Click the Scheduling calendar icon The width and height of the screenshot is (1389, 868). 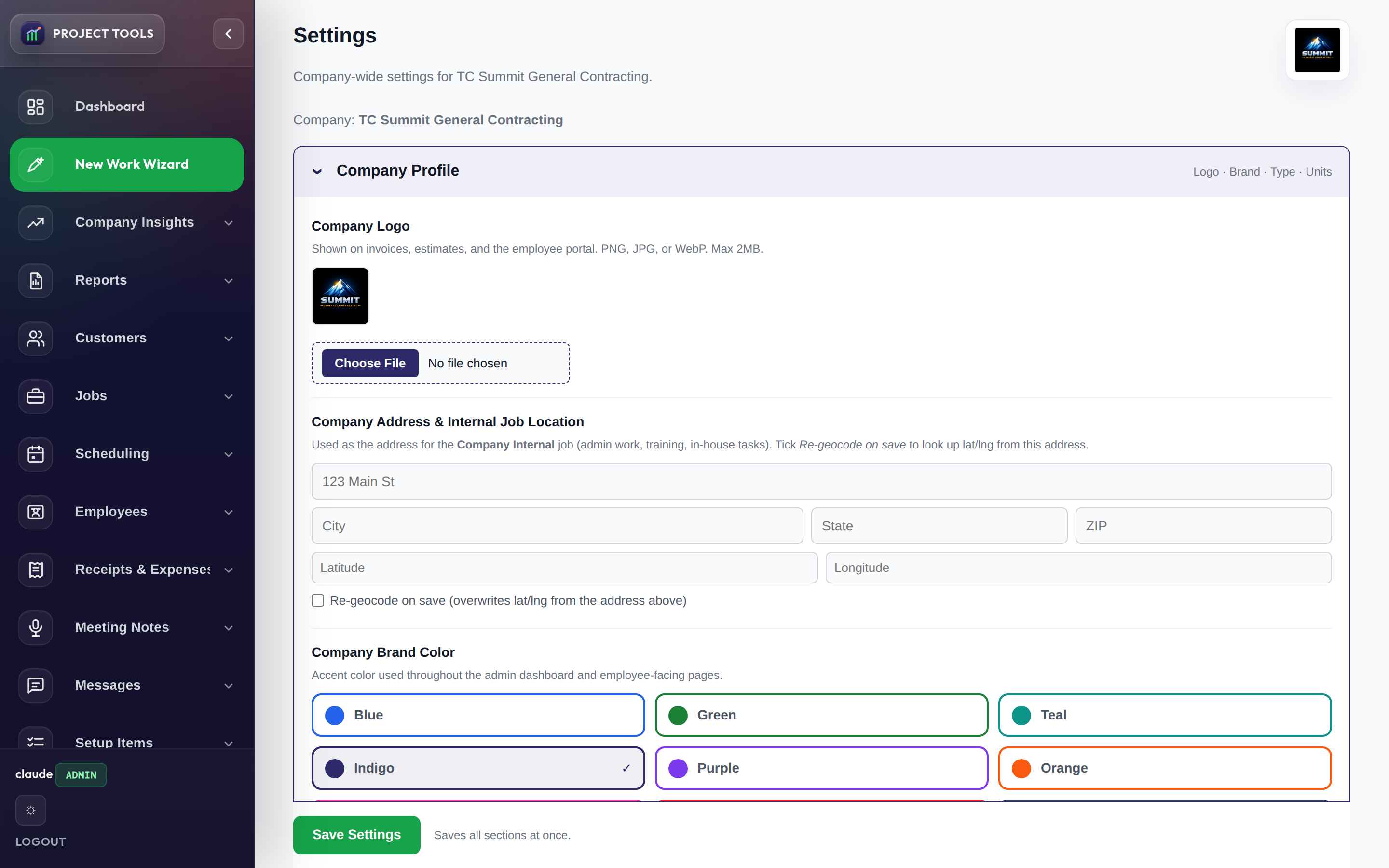36,454
